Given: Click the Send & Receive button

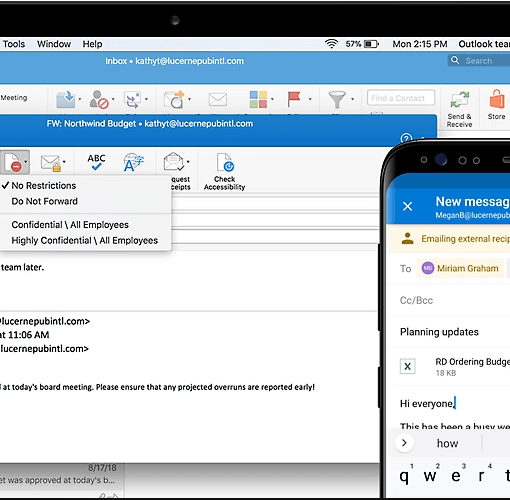Looking at the screenshot, I should [460, 110].
